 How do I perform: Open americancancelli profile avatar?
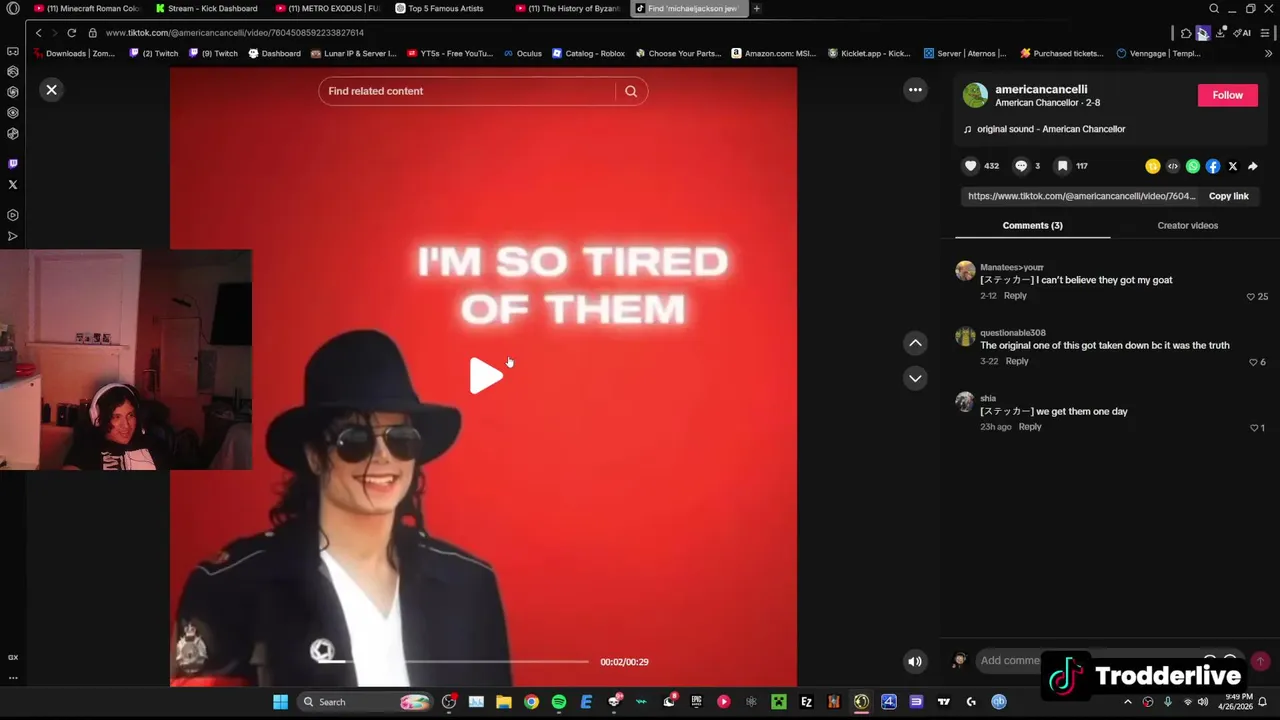(x=975, y=95)
